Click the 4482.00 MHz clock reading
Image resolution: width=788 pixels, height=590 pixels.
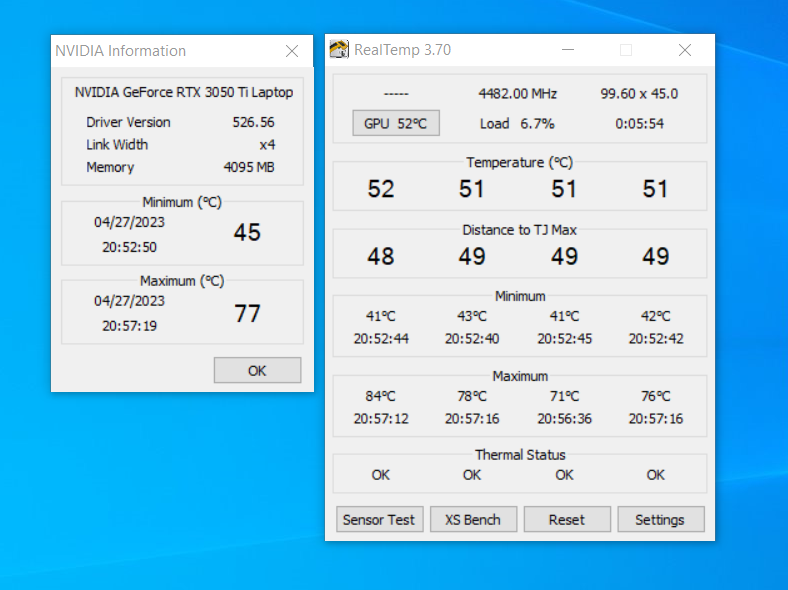point(518,94)
